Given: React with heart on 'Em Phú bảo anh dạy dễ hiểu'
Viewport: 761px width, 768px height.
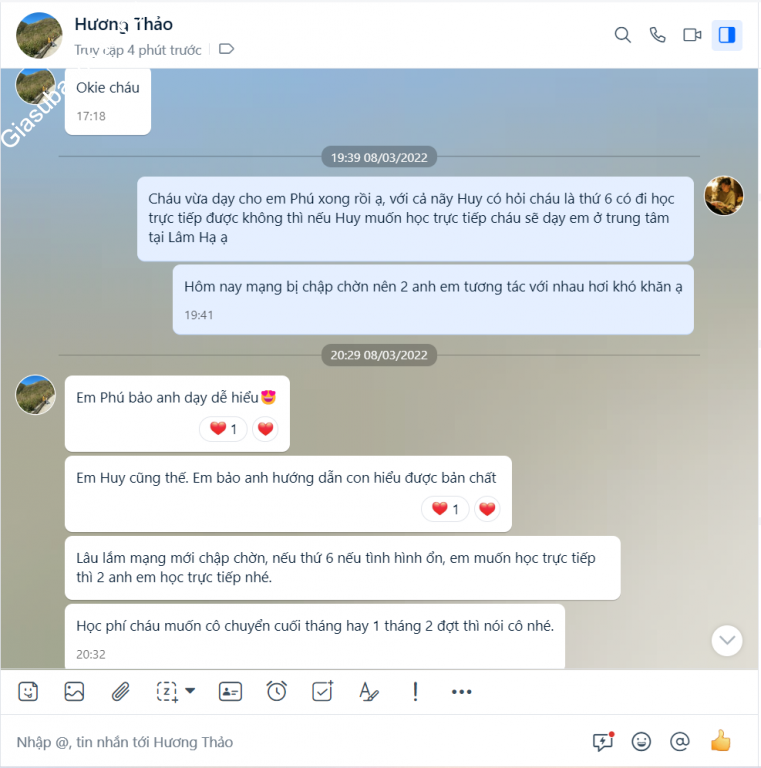Looking at the screenshot, I should pyautogui.click(x=265, y=429).
